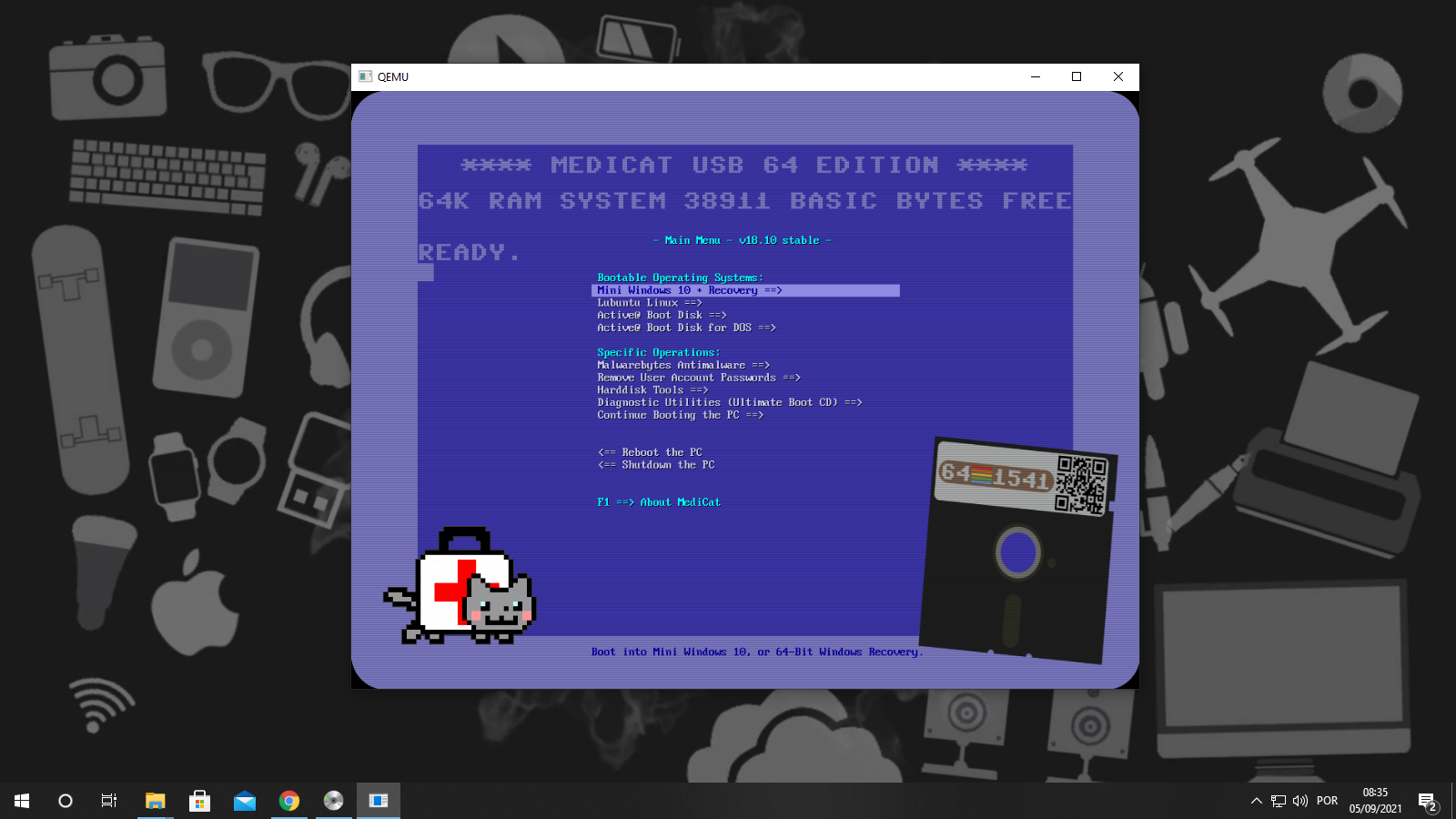
Task: Open the disc app icon in taskbar
Action: [x=334, y=801]
